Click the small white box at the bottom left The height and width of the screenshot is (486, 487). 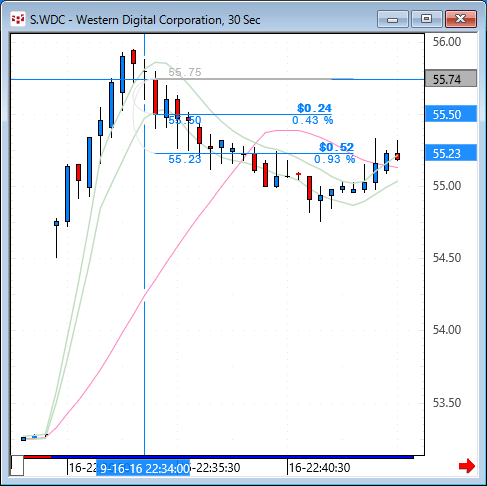(17, 465)
